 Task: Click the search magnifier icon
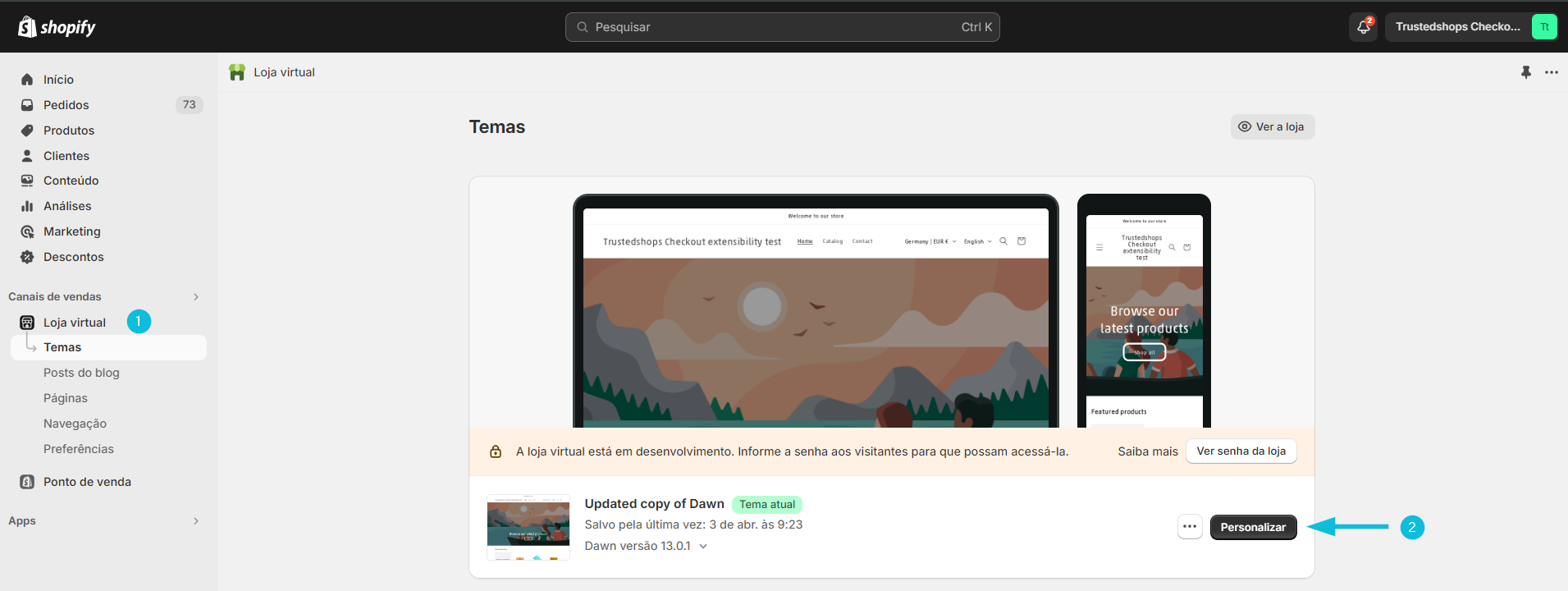click(x=583, y=27)
